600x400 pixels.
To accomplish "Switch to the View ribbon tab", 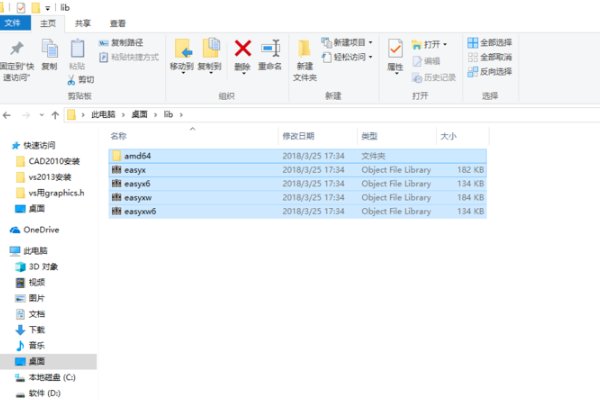I will [x=117, y=23].
